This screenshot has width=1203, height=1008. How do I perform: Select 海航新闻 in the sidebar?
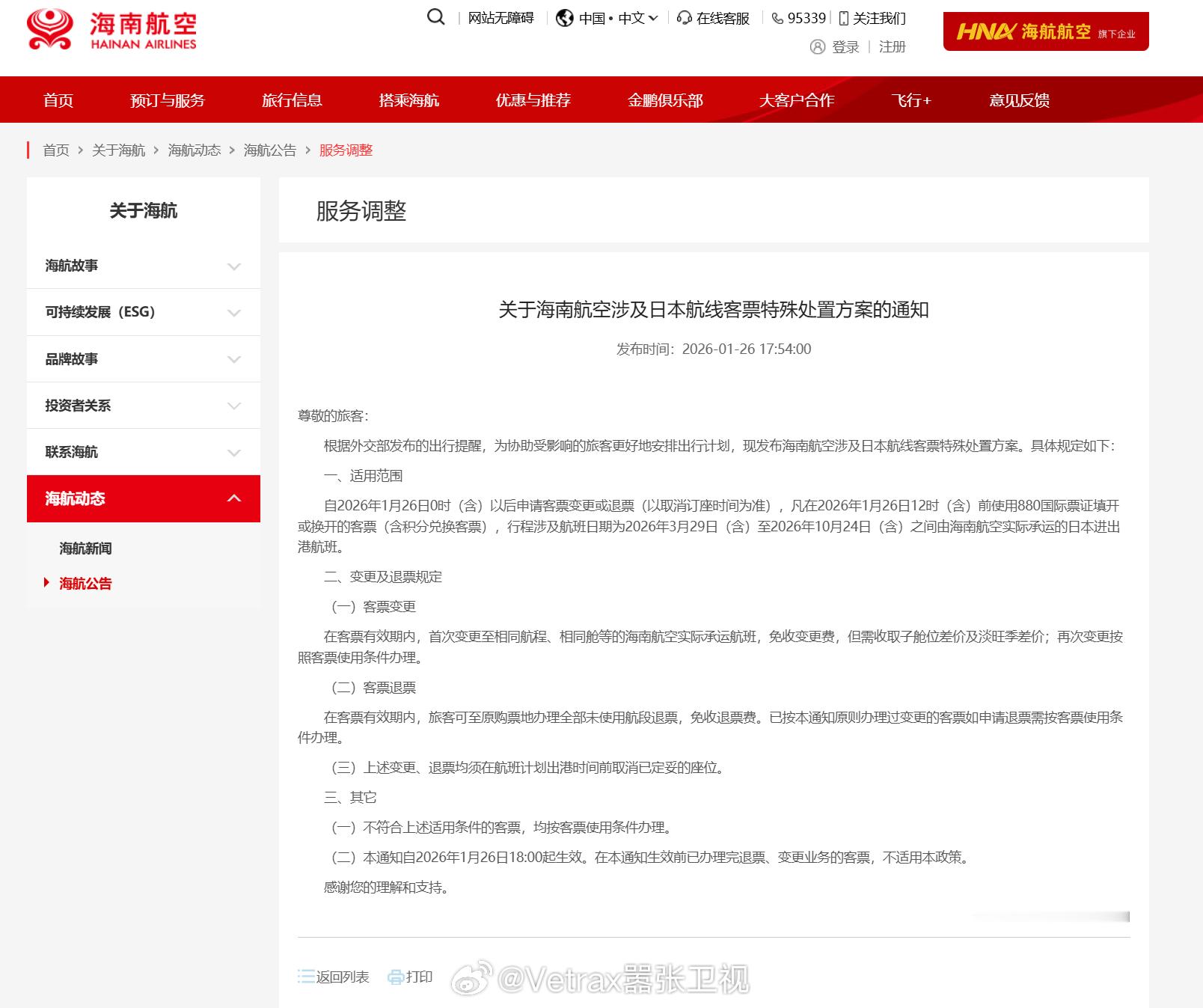pos(86,549)
